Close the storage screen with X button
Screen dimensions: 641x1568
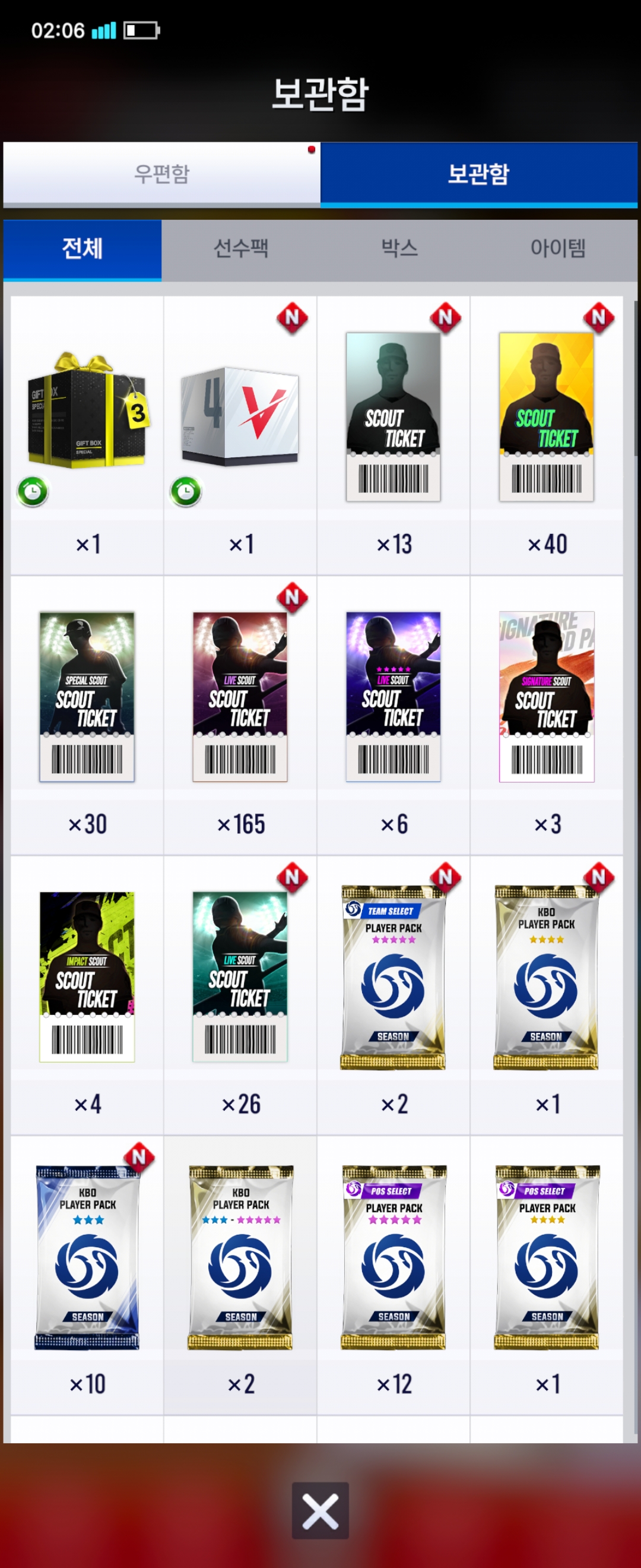point(320,1511)
